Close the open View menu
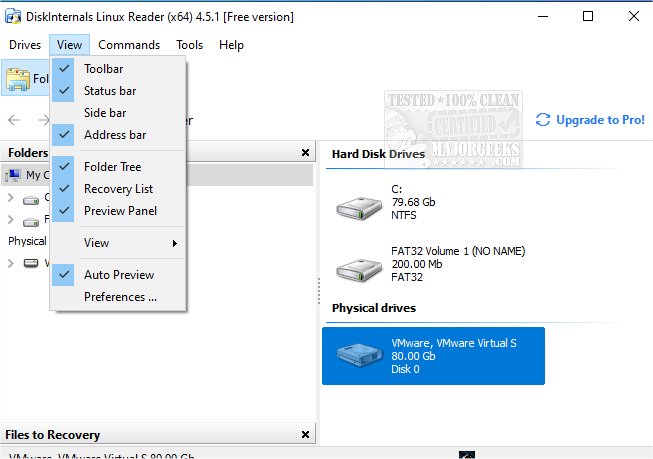This screenshot has height=459, width=653. (x=70, y=45)
